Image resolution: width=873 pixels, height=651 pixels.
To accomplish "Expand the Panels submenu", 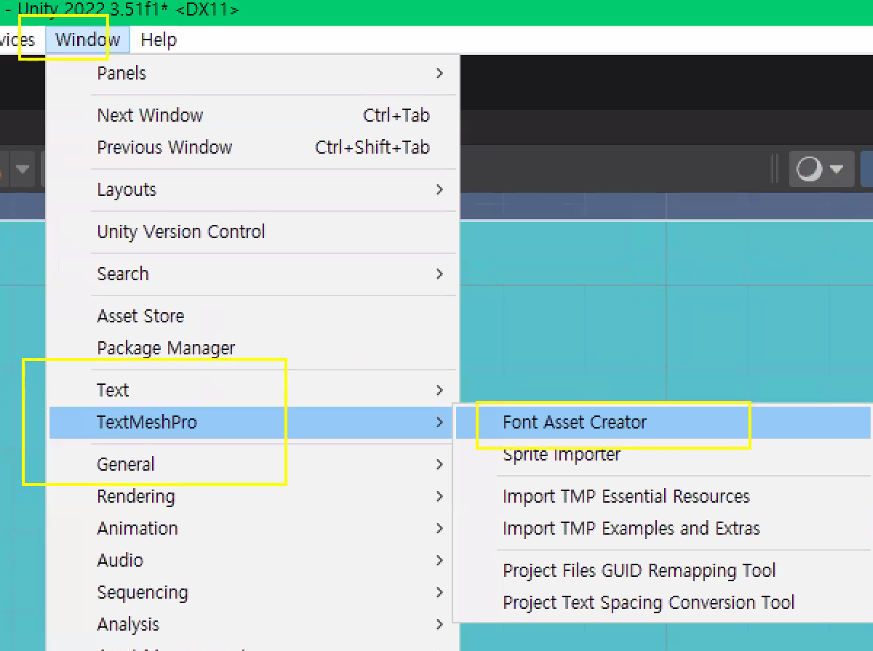I will (253, 73).
